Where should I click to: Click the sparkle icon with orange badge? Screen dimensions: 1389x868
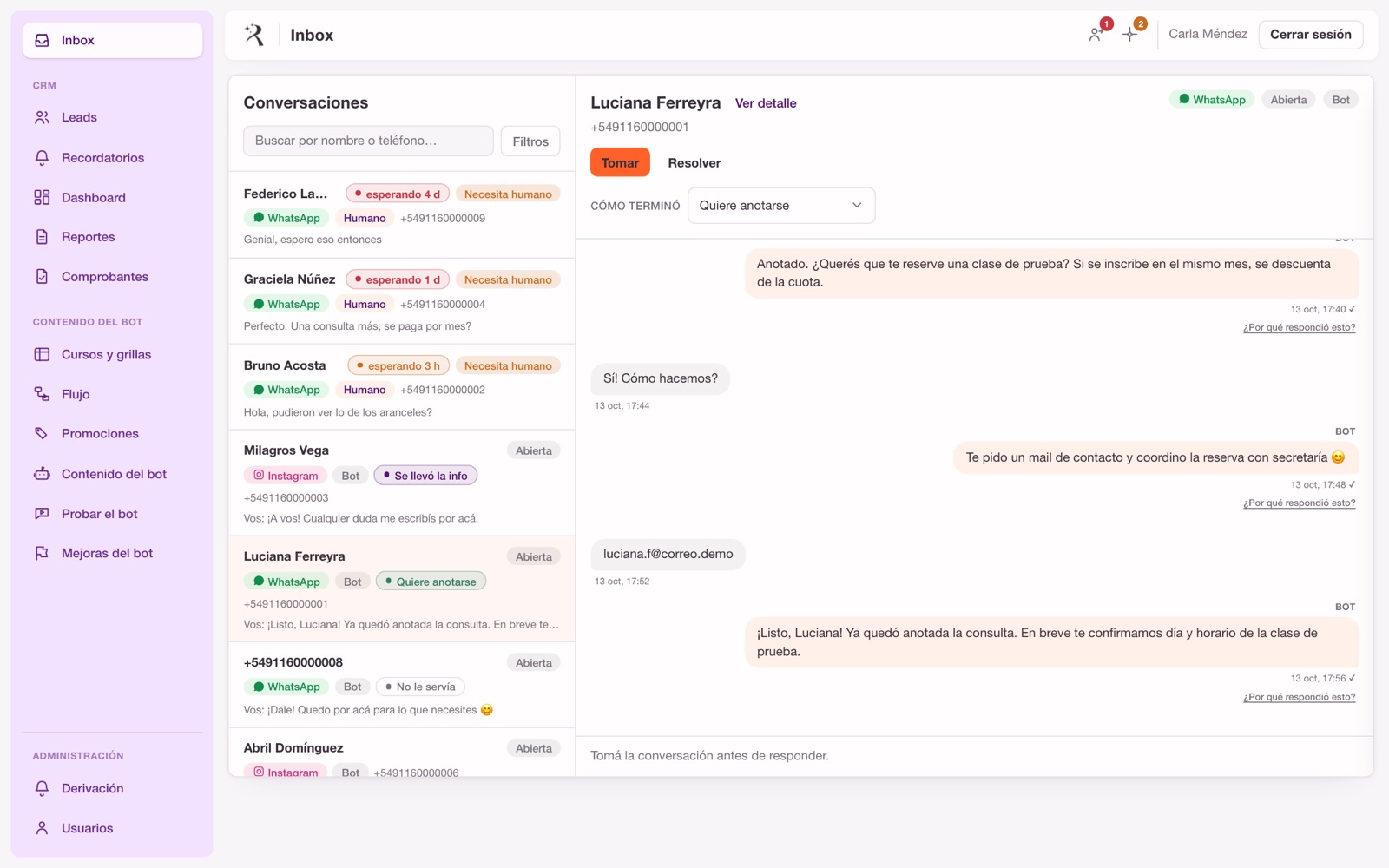(1130, 35)
